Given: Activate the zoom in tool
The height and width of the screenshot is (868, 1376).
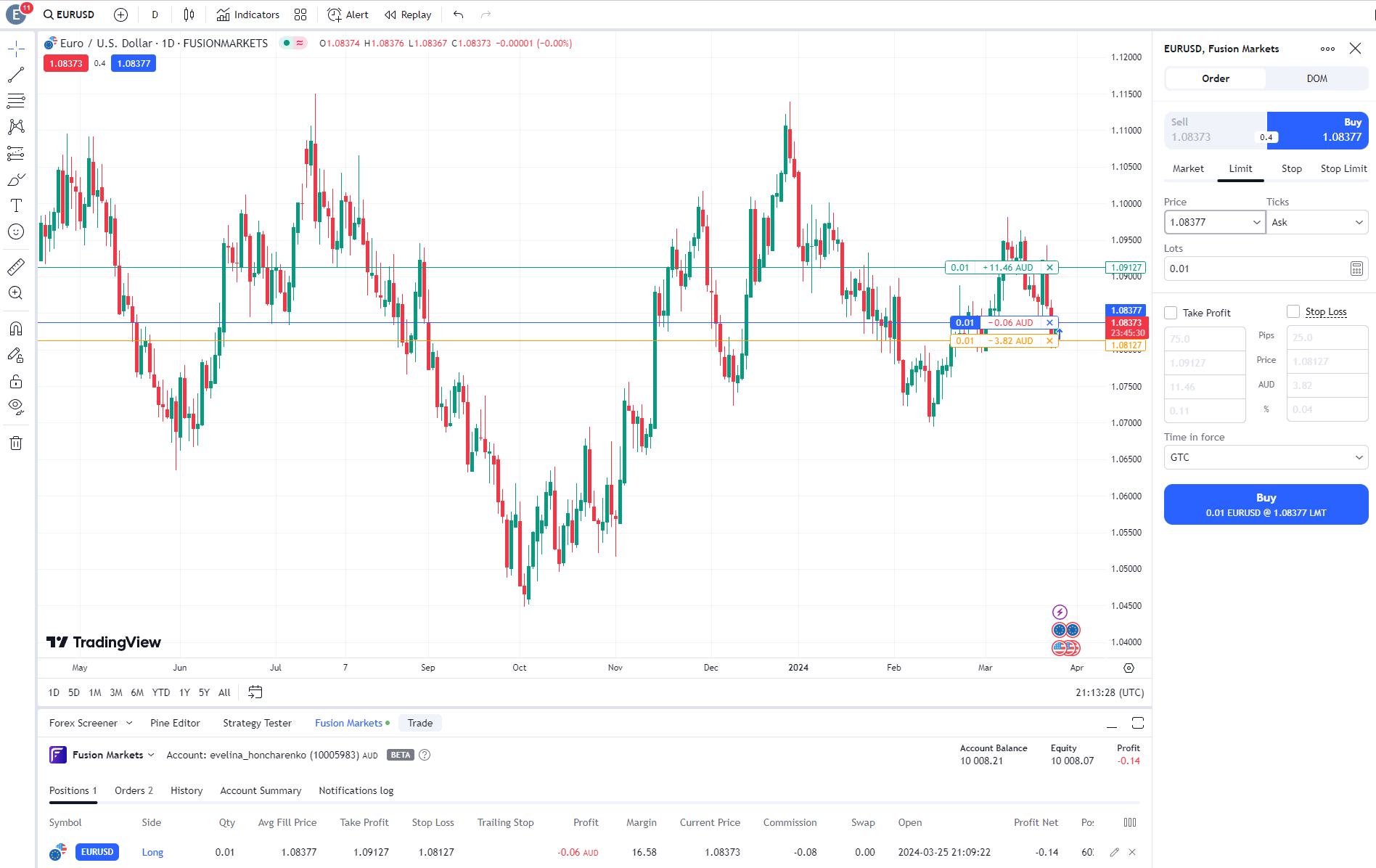Looking at the screenshot, I should (x=16, y=293).
